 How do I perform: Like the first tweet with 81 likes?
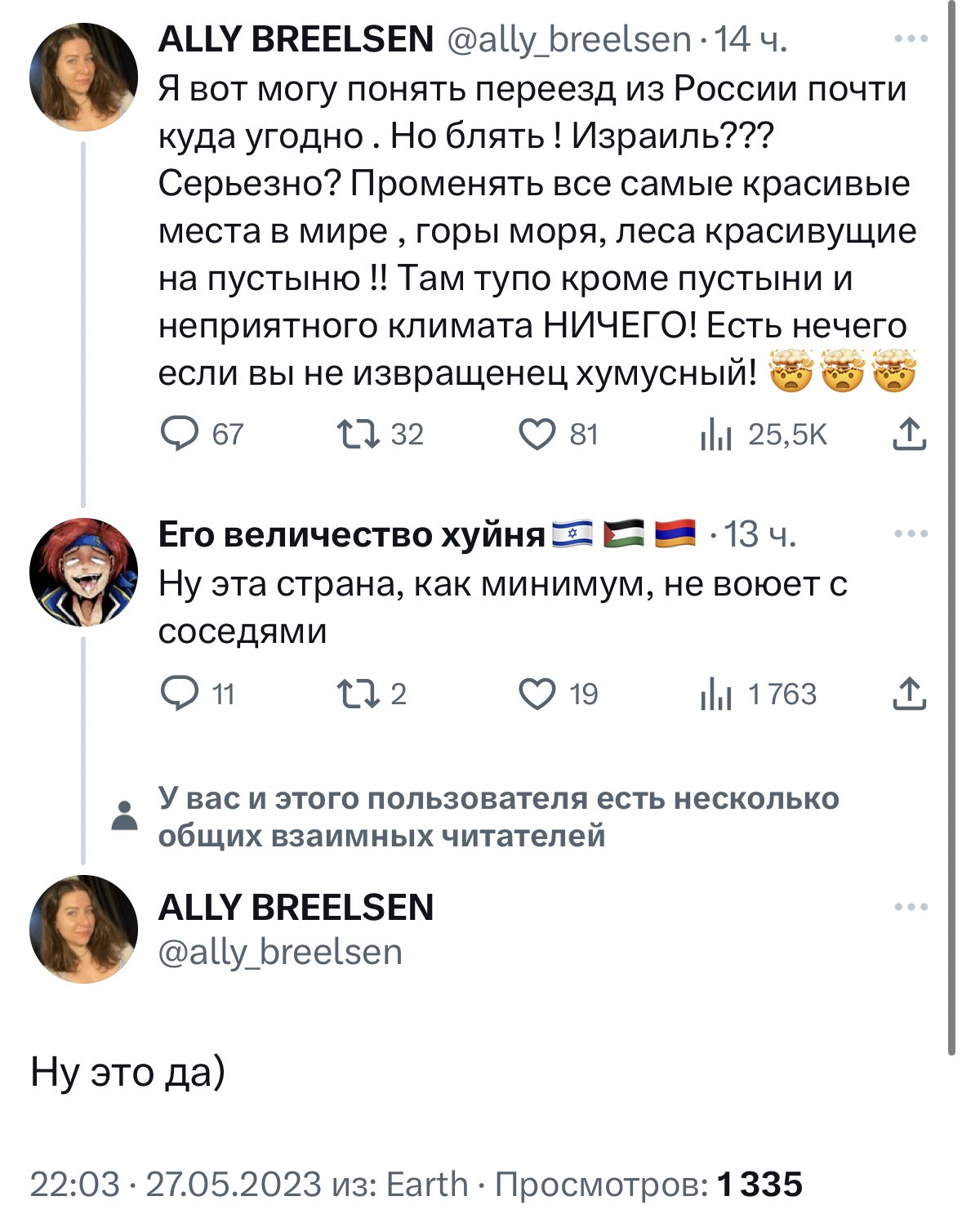pos(537,434)
